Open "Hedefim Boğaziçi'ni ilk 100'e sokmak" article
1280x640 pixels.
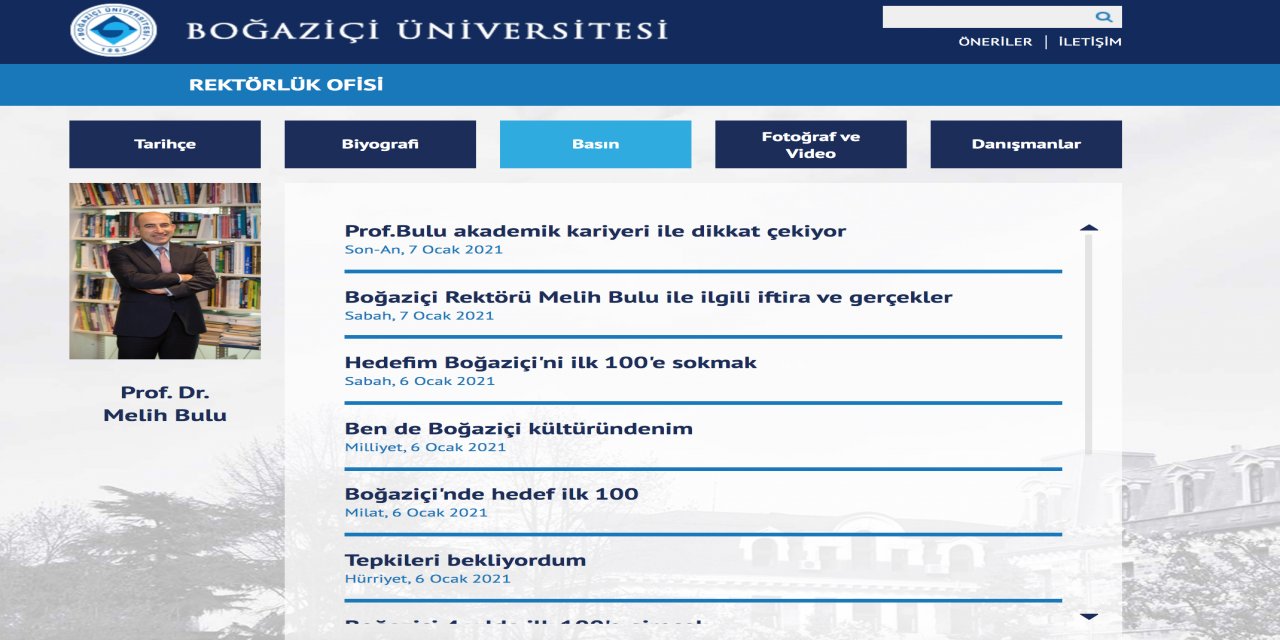click(x=552, y=361)
